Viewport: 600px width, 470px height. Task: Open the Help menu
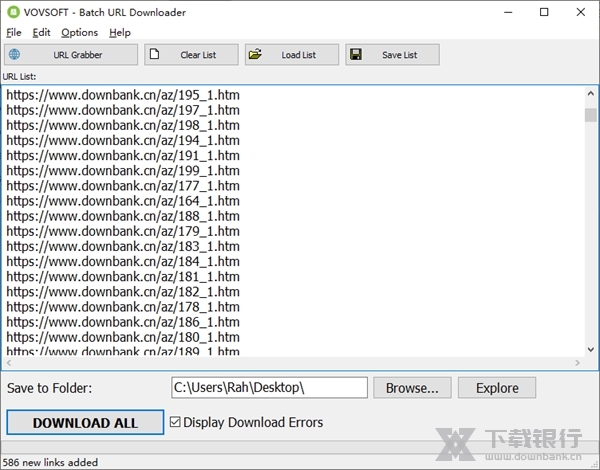(120, 33)
